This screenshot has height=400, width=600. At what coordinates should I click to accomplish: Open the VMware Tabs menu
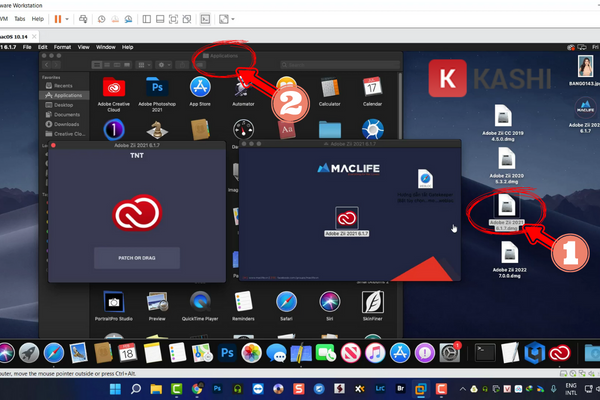20,19
